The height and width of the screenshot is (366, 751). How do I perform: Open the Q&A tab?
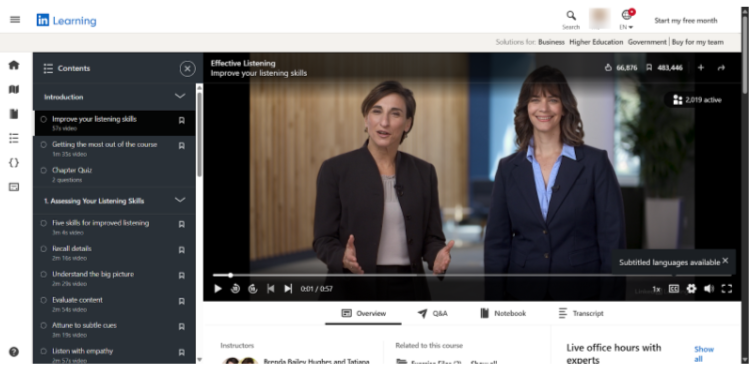[x=432, y=313]
